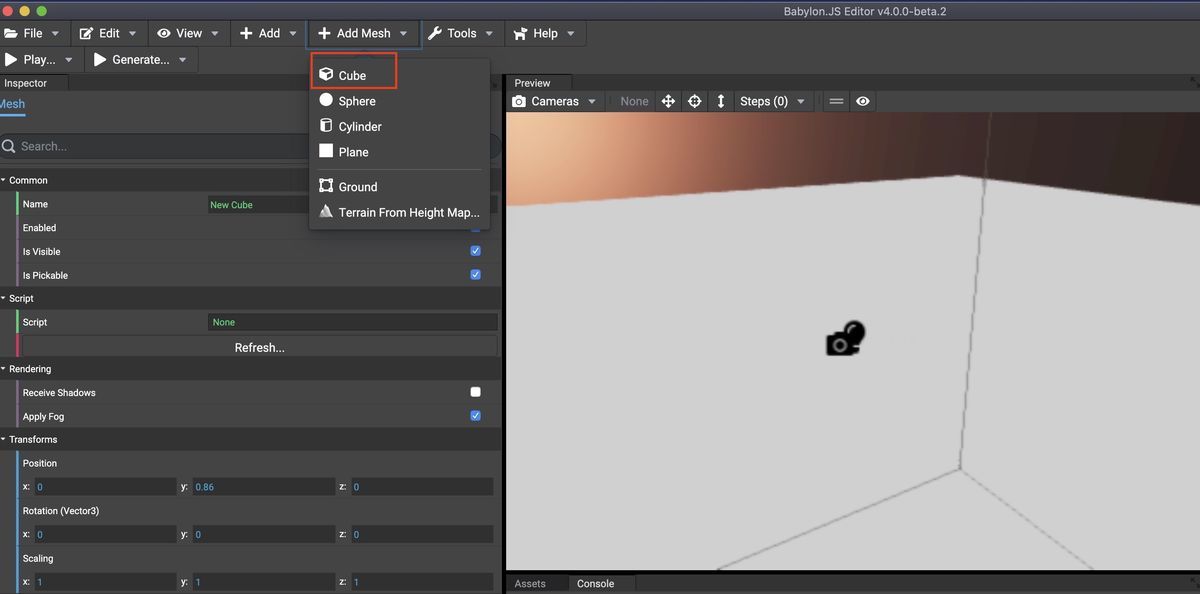This screenshot has height=594, width=1200.
Task: Click the Refresh button in Script section
Action: coord(260,347)
